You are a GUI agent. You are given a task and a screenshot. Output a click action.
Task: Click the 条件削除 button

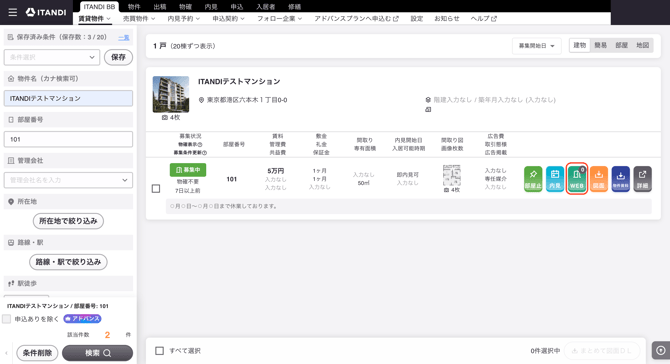38,353
